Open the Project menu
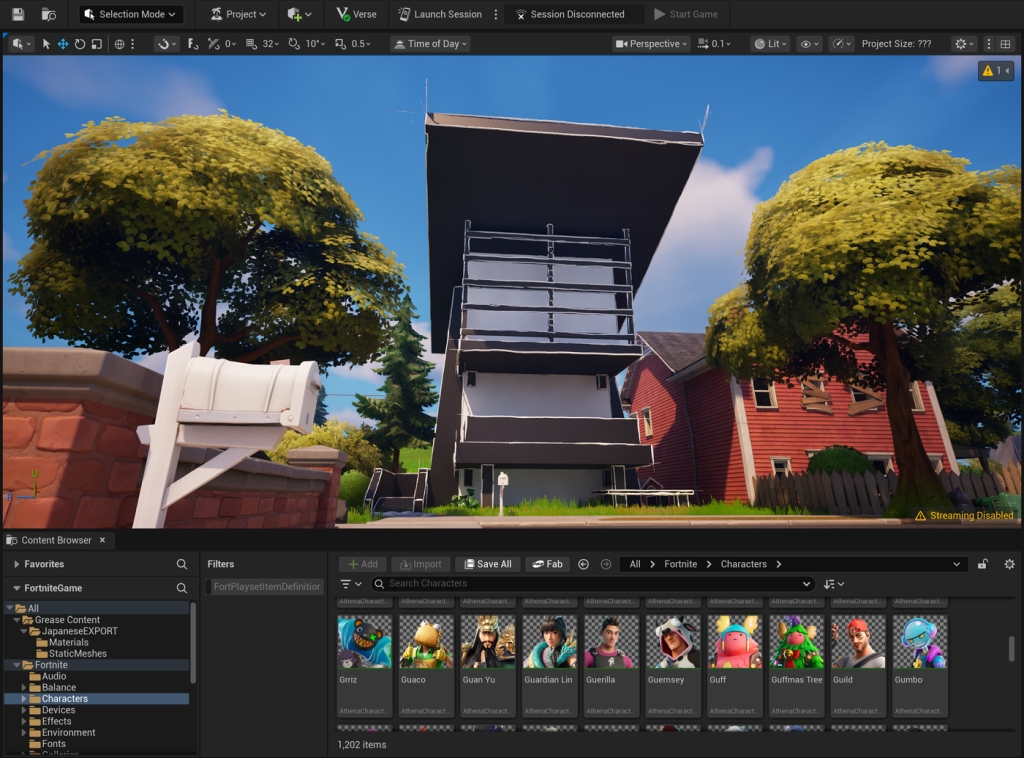 coord(238,14)
